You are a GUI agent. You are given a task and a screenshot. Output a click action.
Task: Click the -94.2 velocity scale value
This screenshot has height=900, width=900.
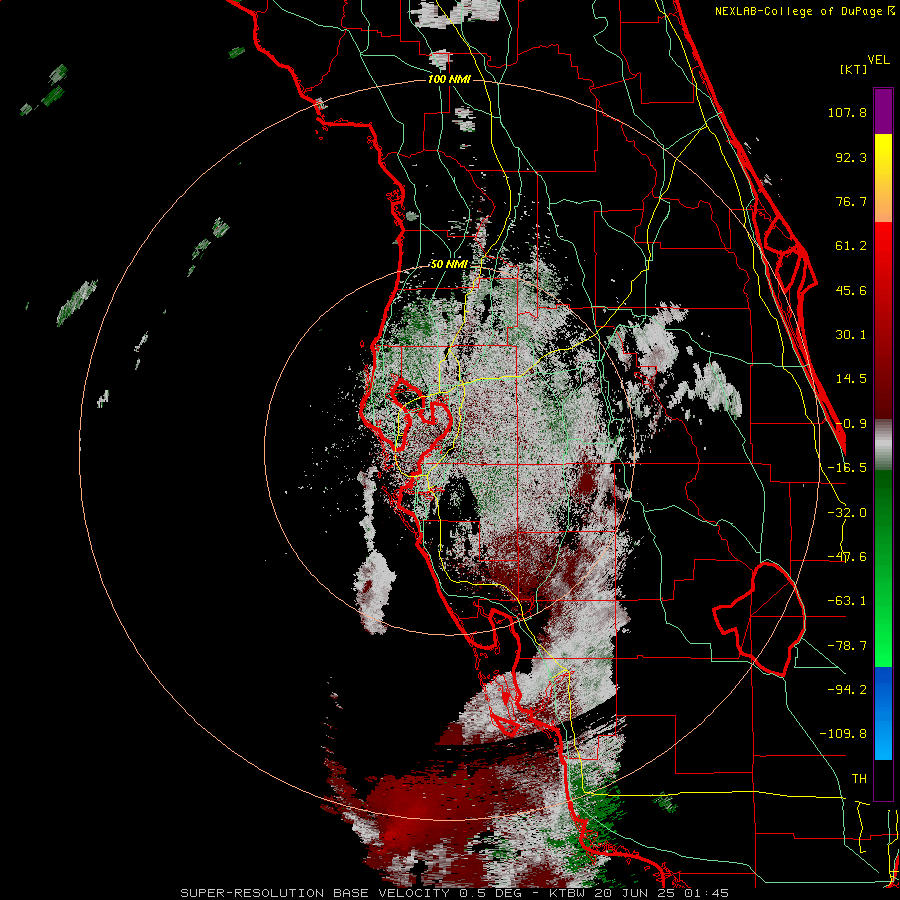tap(847, 689)
